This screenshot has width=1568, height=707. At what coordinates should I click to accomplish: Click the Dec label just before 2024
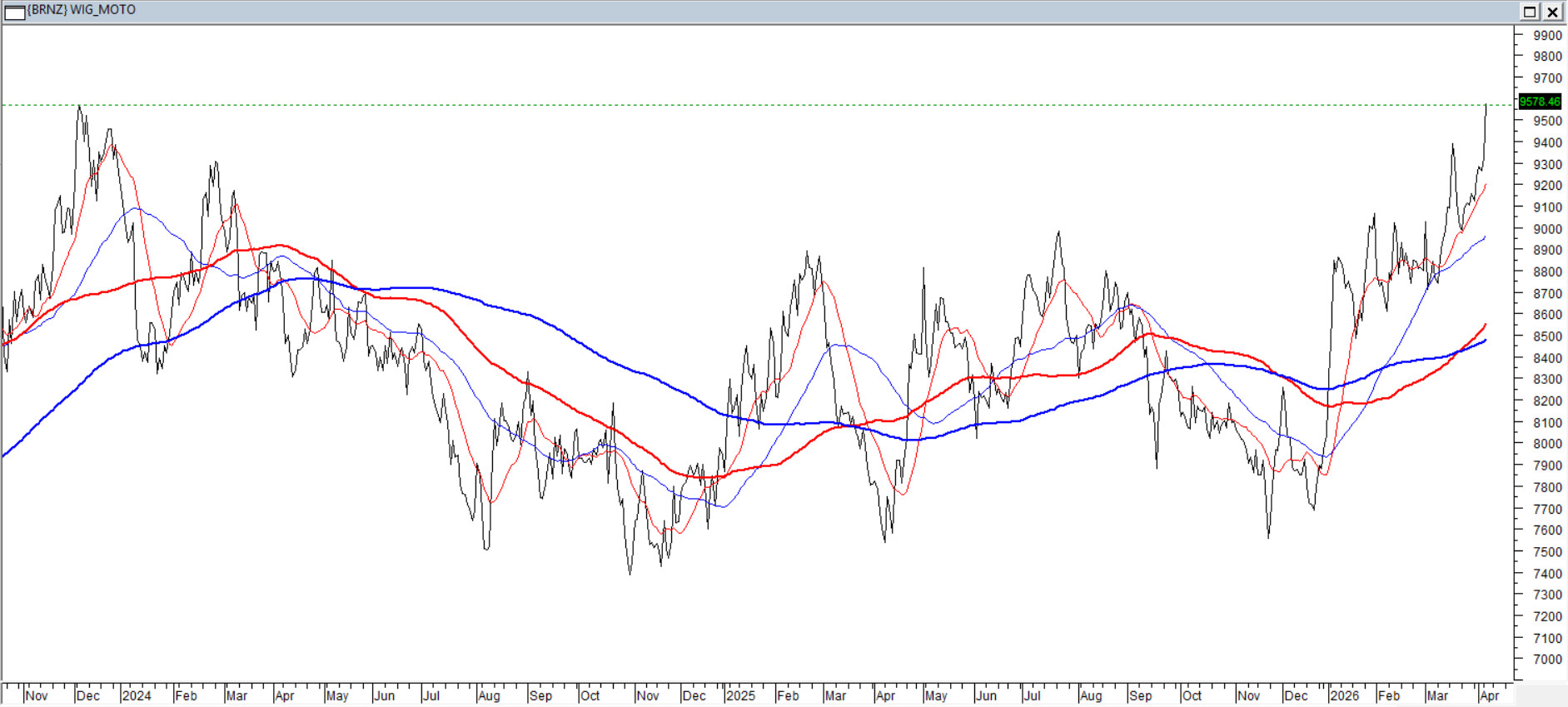(87, 695)
